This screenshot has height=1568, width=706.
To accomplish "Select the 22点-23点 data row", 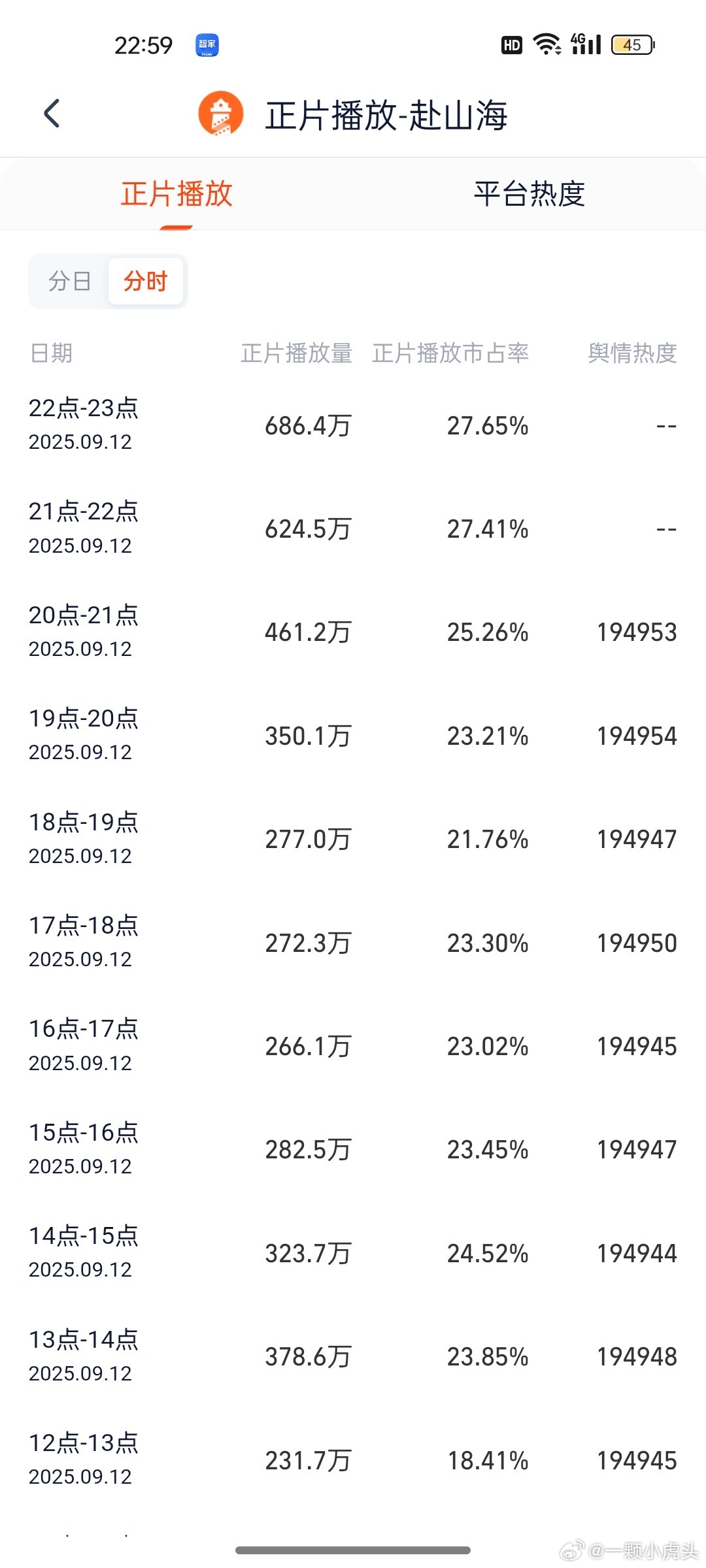I will coord(353,425).
